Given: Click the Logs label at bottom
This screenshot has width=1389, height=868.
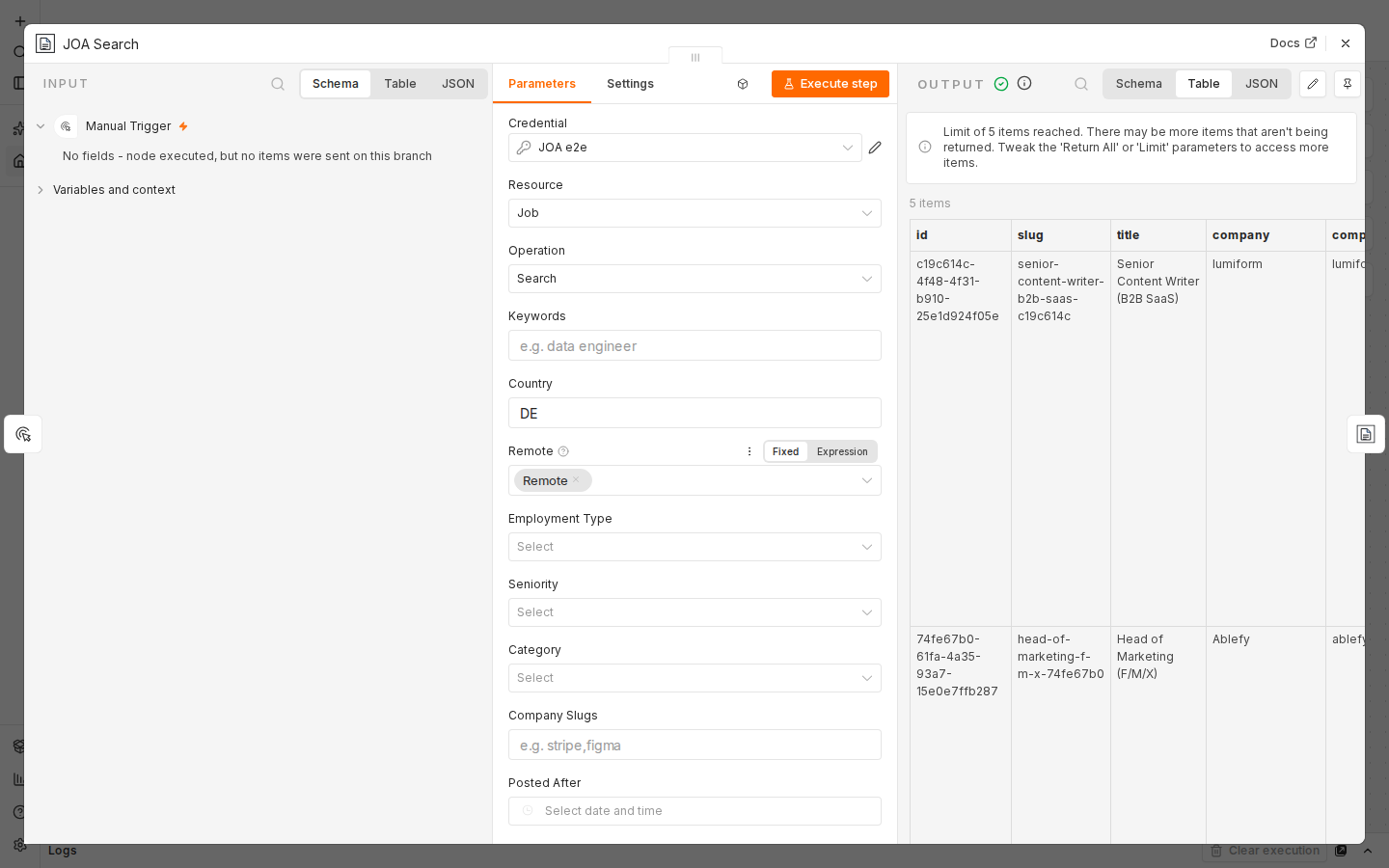Looking at the screenshot, I should click(x=63, y=851).
